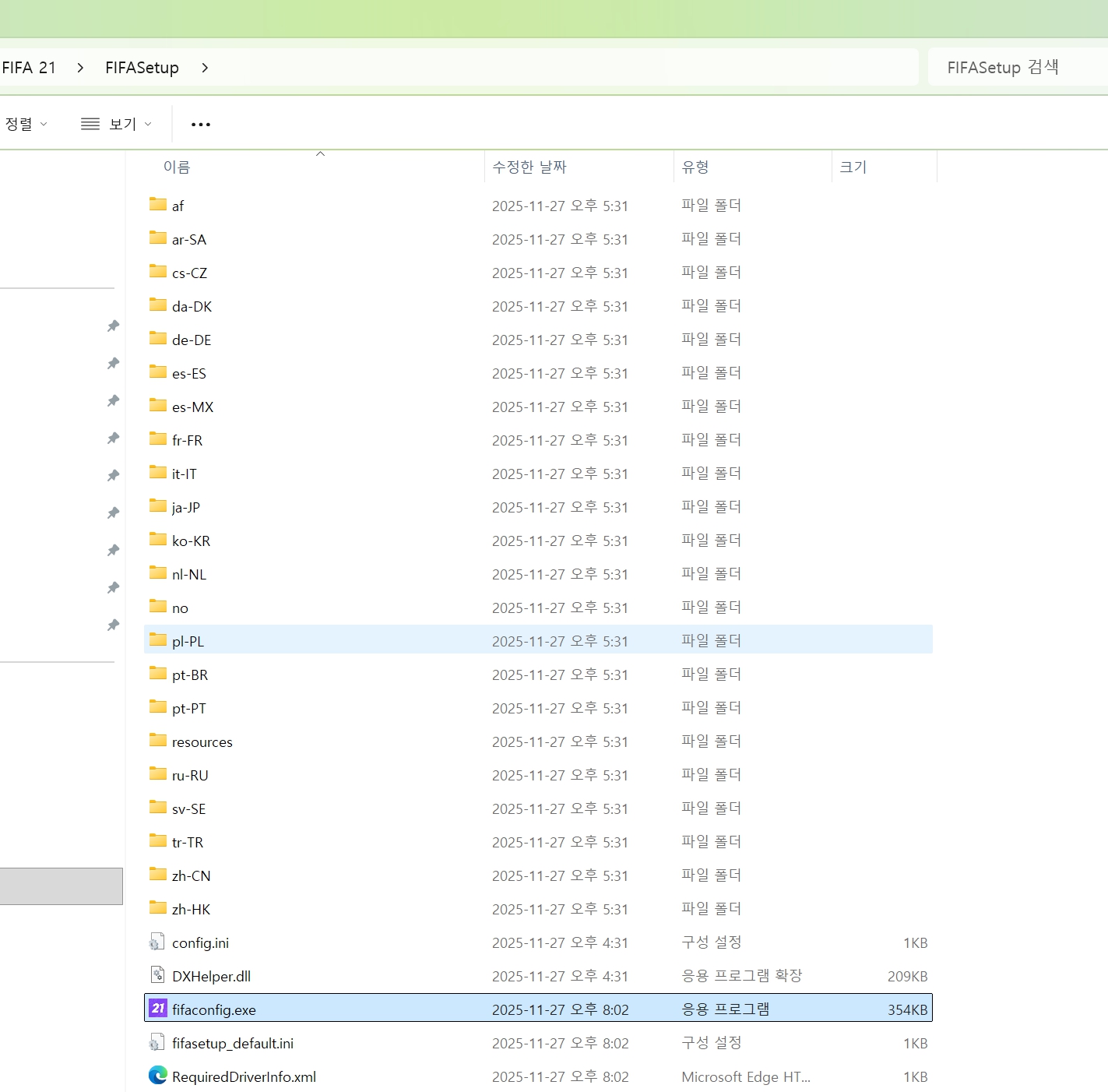
Task: Click the pl-PL folder name
Action: point(188,641)
